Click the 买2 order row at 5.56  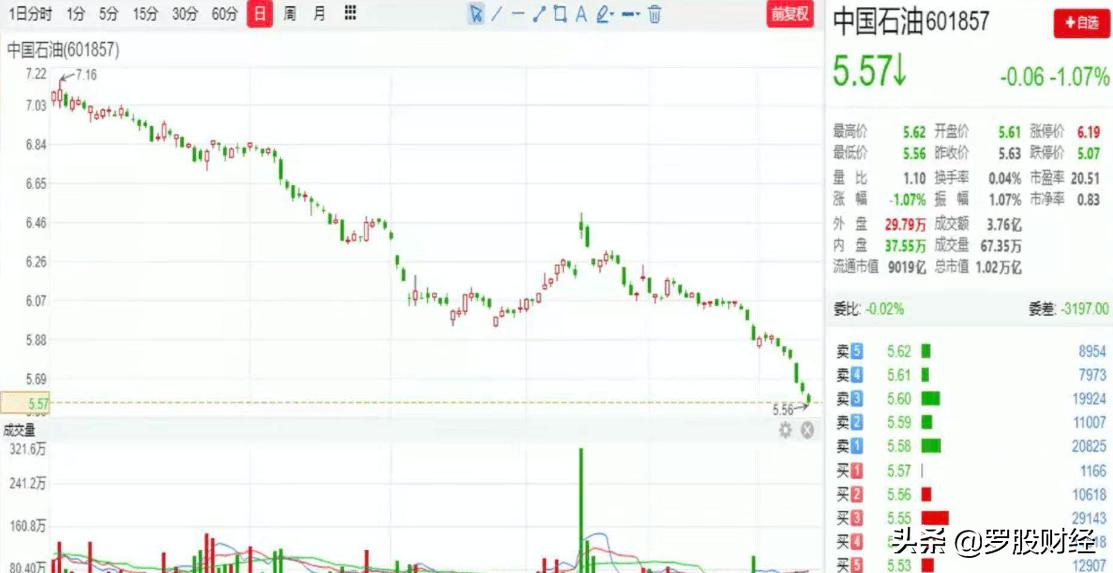[969, 494]
